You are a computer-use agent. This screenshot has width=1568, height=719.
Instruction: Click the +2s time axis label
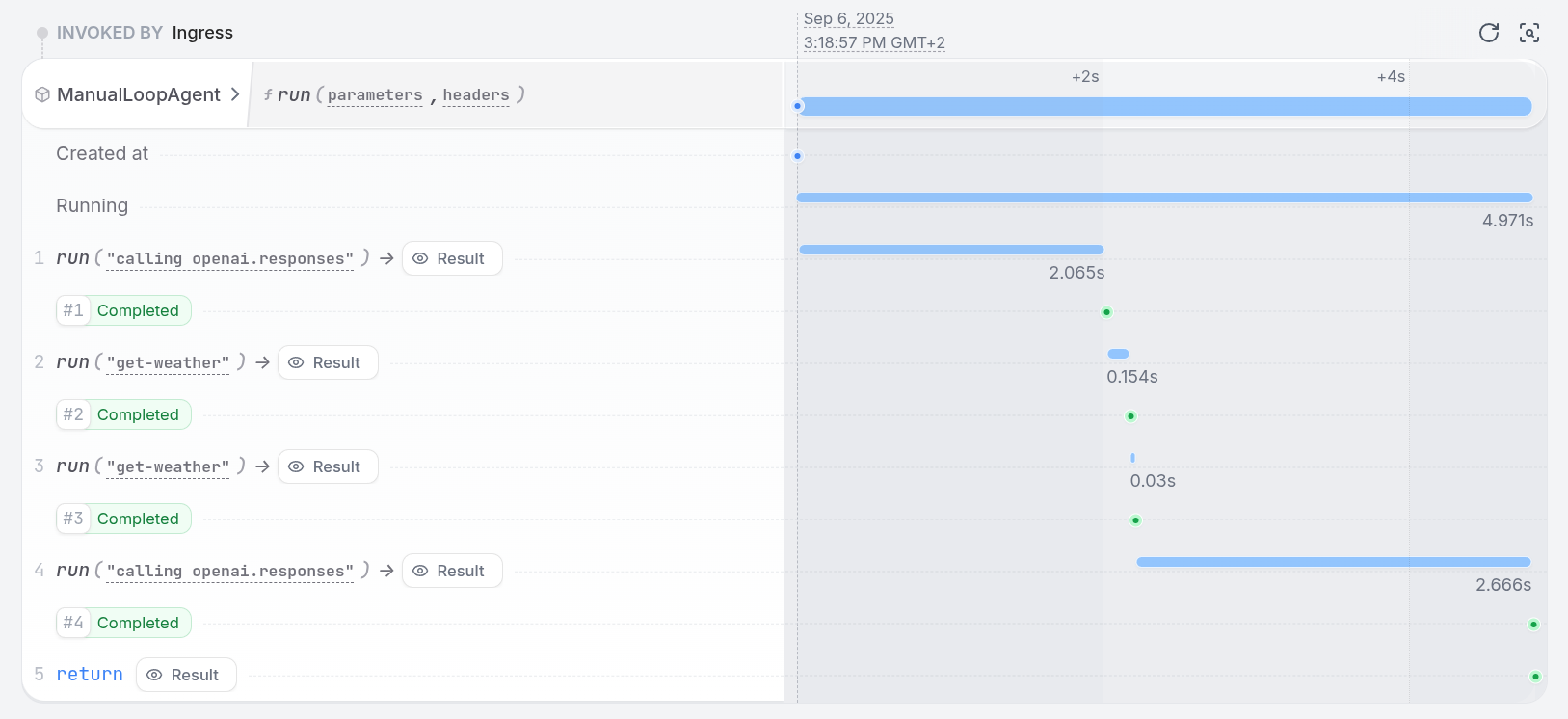click(1085, 76)
